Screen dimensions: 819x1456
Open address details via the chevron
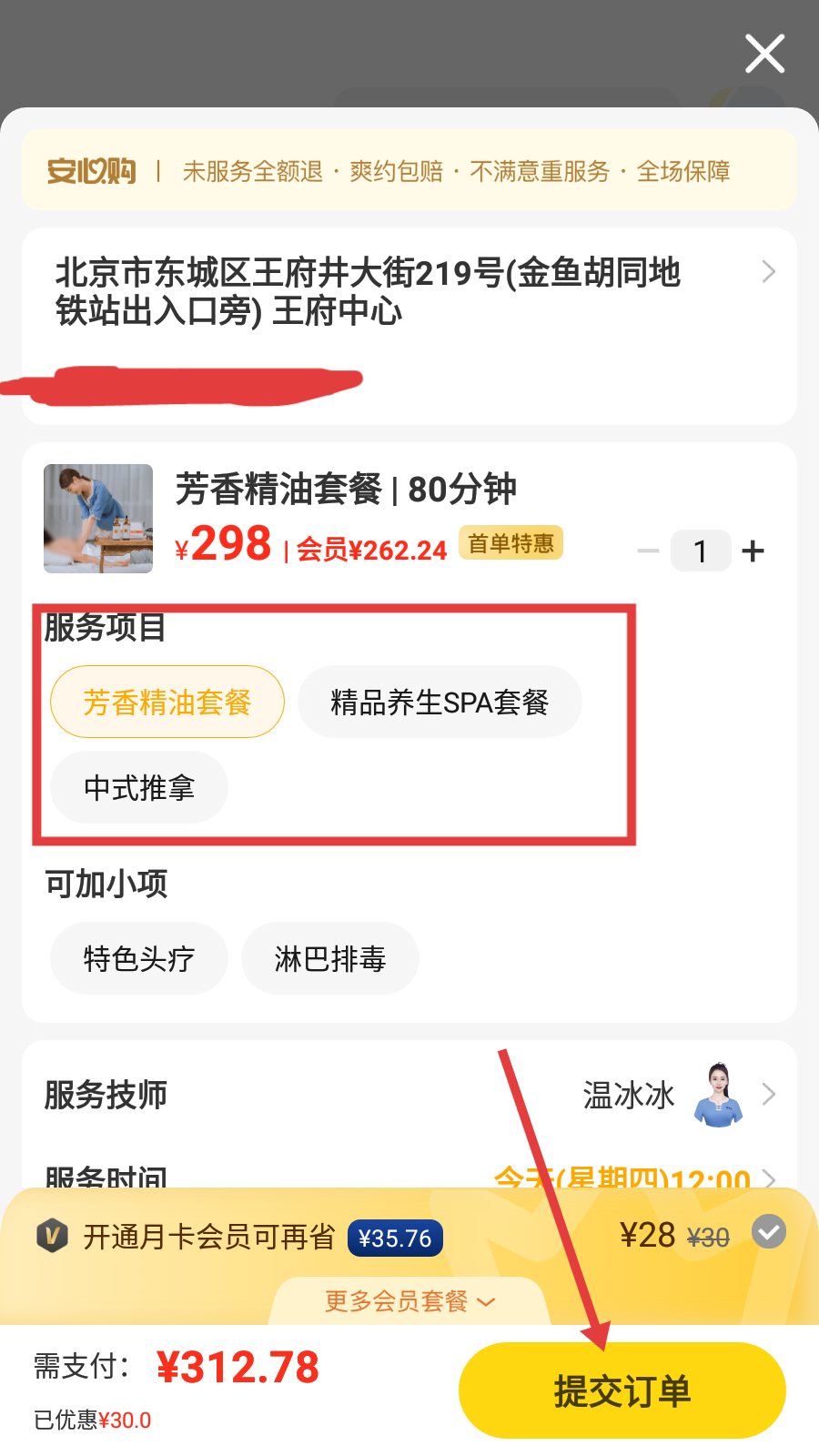coord(769,271)
